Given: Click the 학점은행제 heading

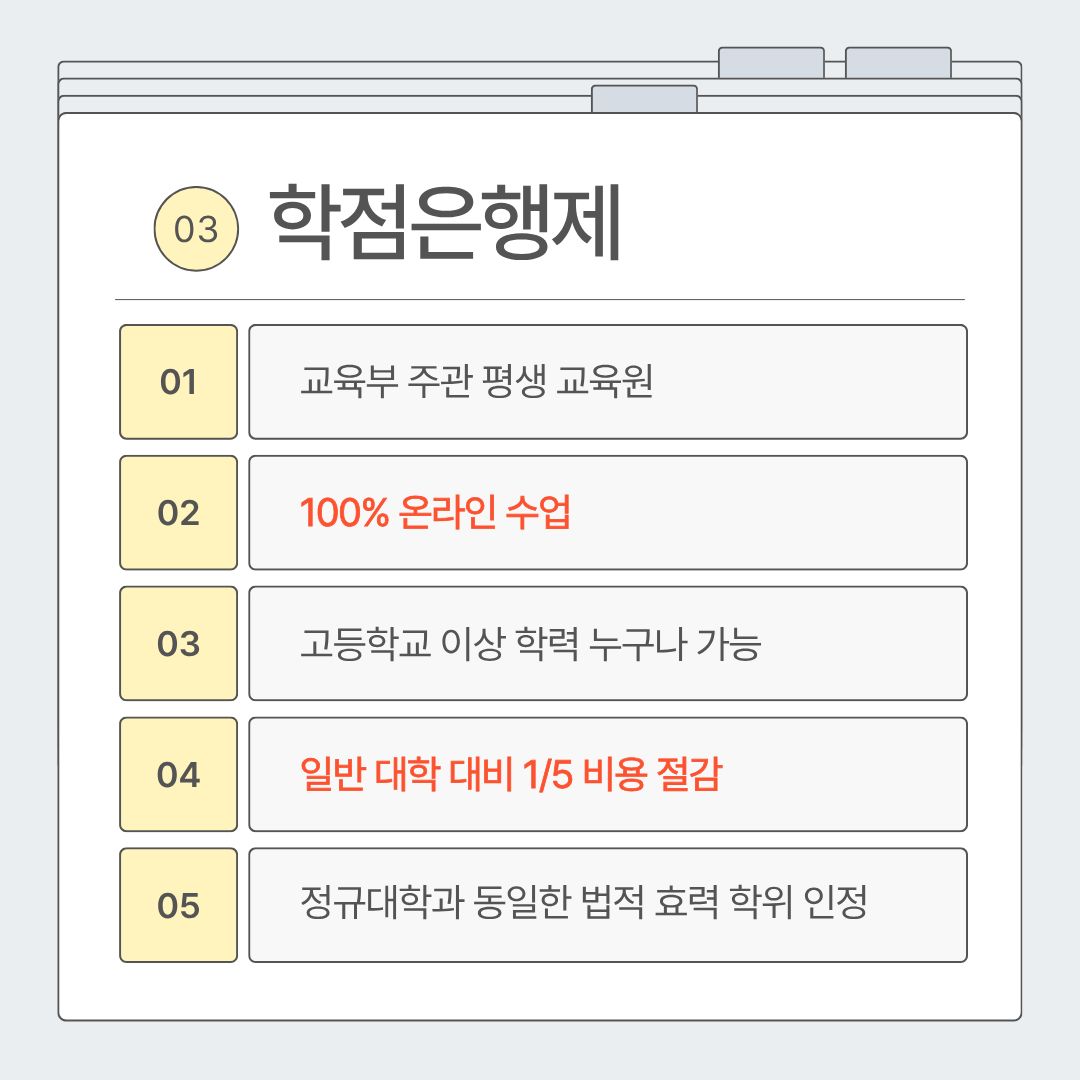Looking at the screenshot, I should (x=446, y=224).
